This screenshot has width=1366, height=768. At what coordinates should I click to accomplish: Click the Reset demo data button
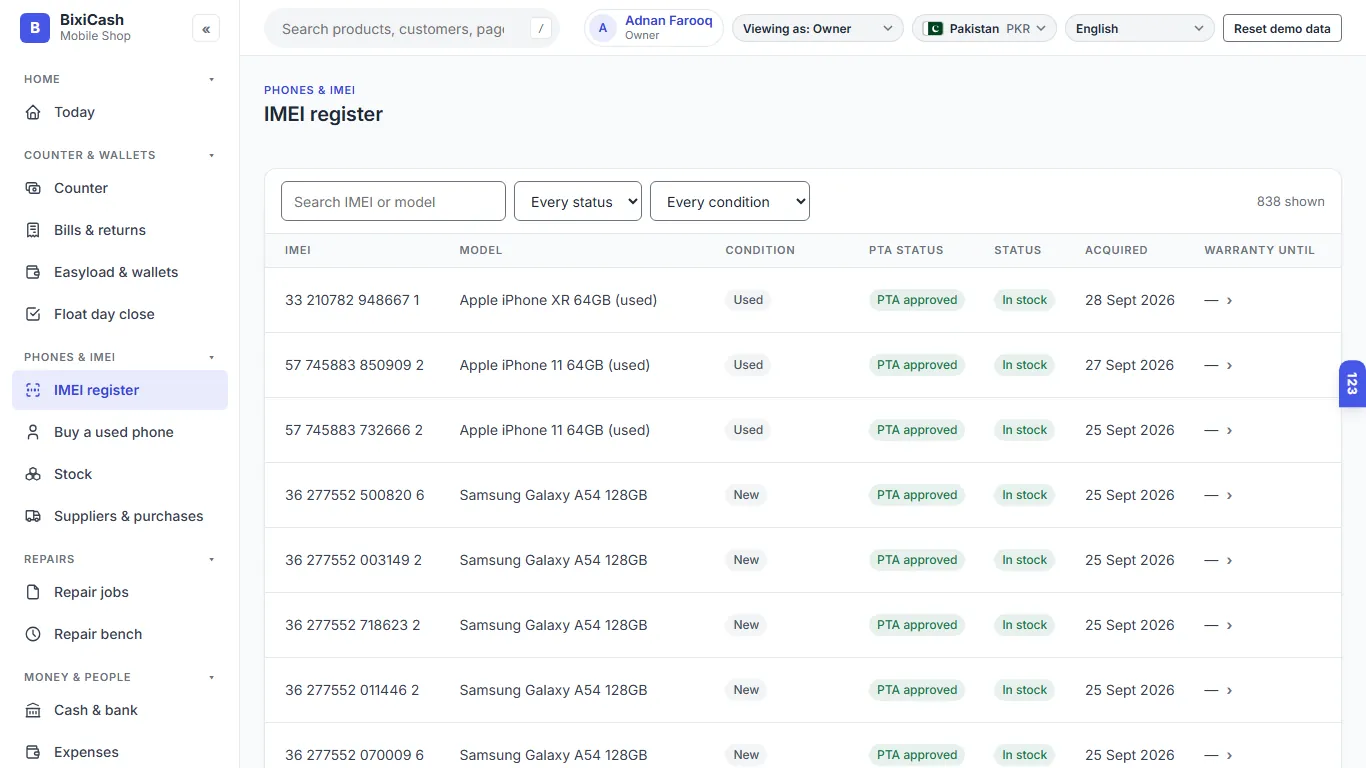click(1282, 28)
